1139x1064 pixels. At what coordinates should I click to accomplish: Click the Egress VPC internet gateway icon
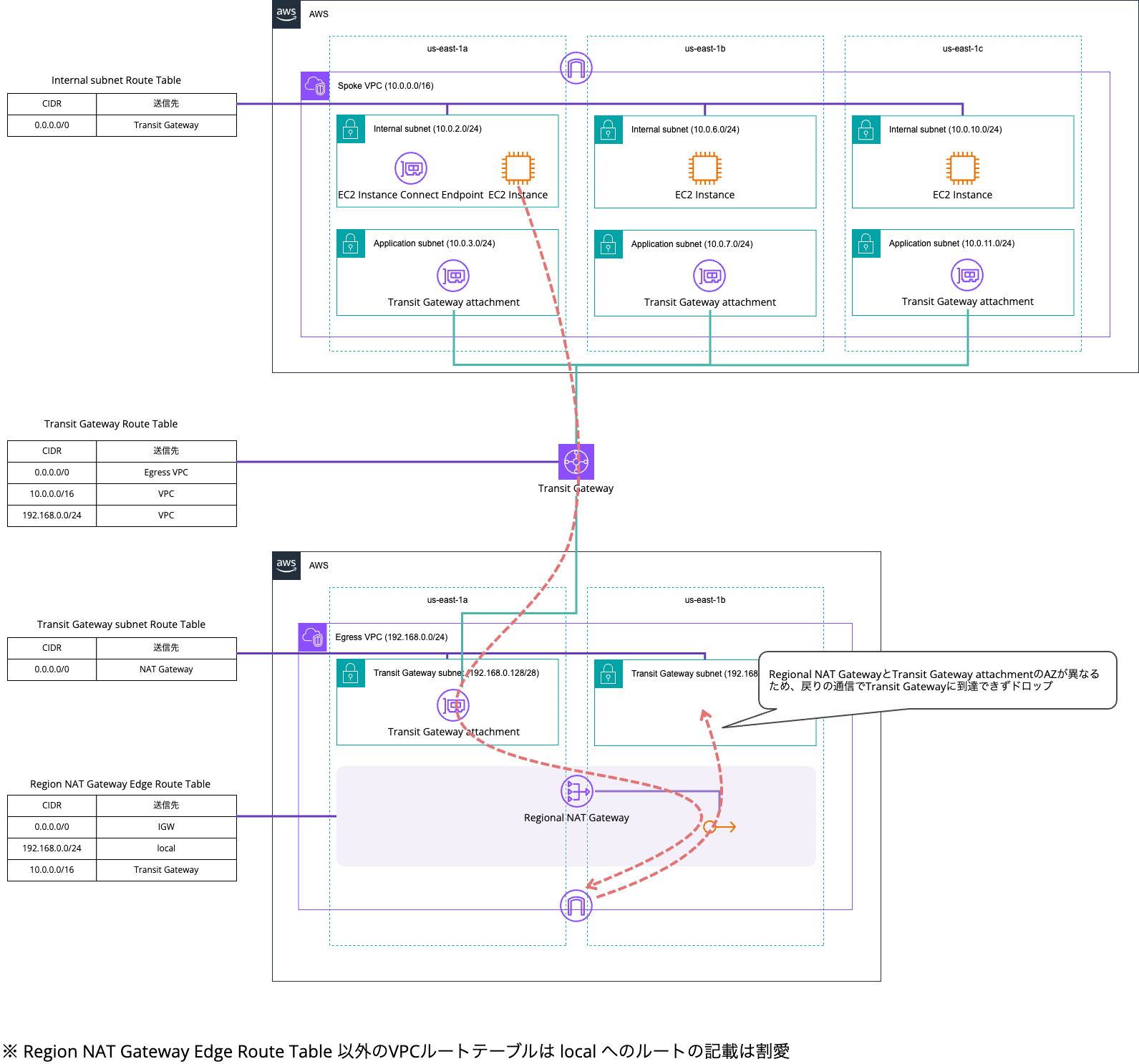click(x=576, y=906)
